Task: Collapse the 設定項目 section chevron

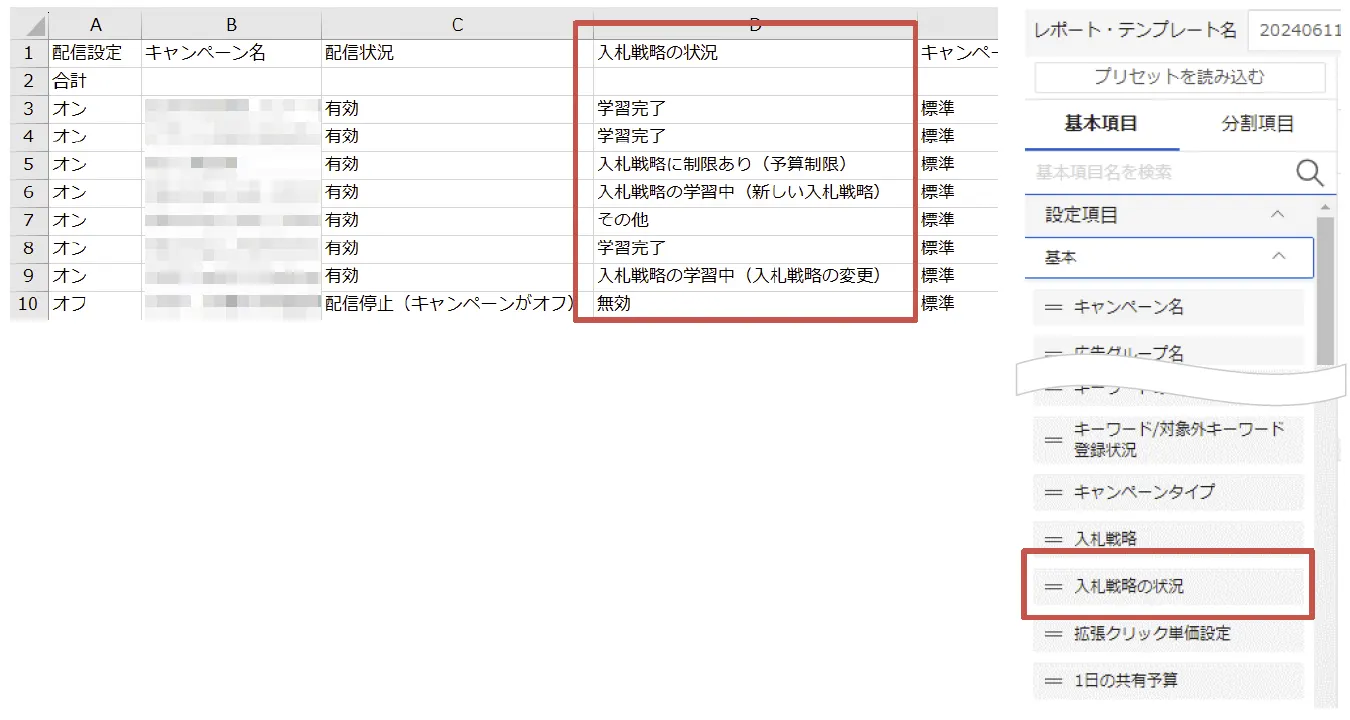Action: (1277, 214)
